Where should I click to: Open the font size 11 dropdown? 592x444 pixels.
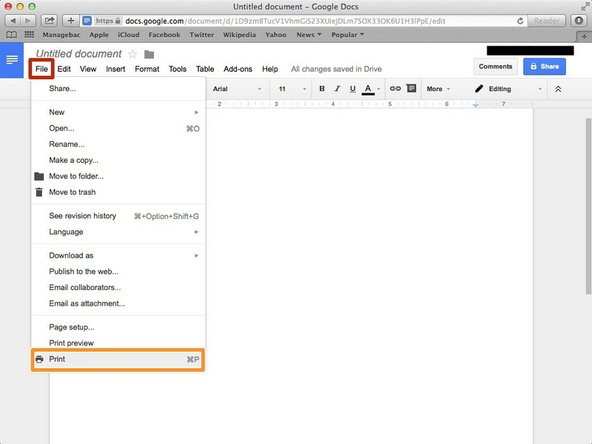[x=292, y=89]
